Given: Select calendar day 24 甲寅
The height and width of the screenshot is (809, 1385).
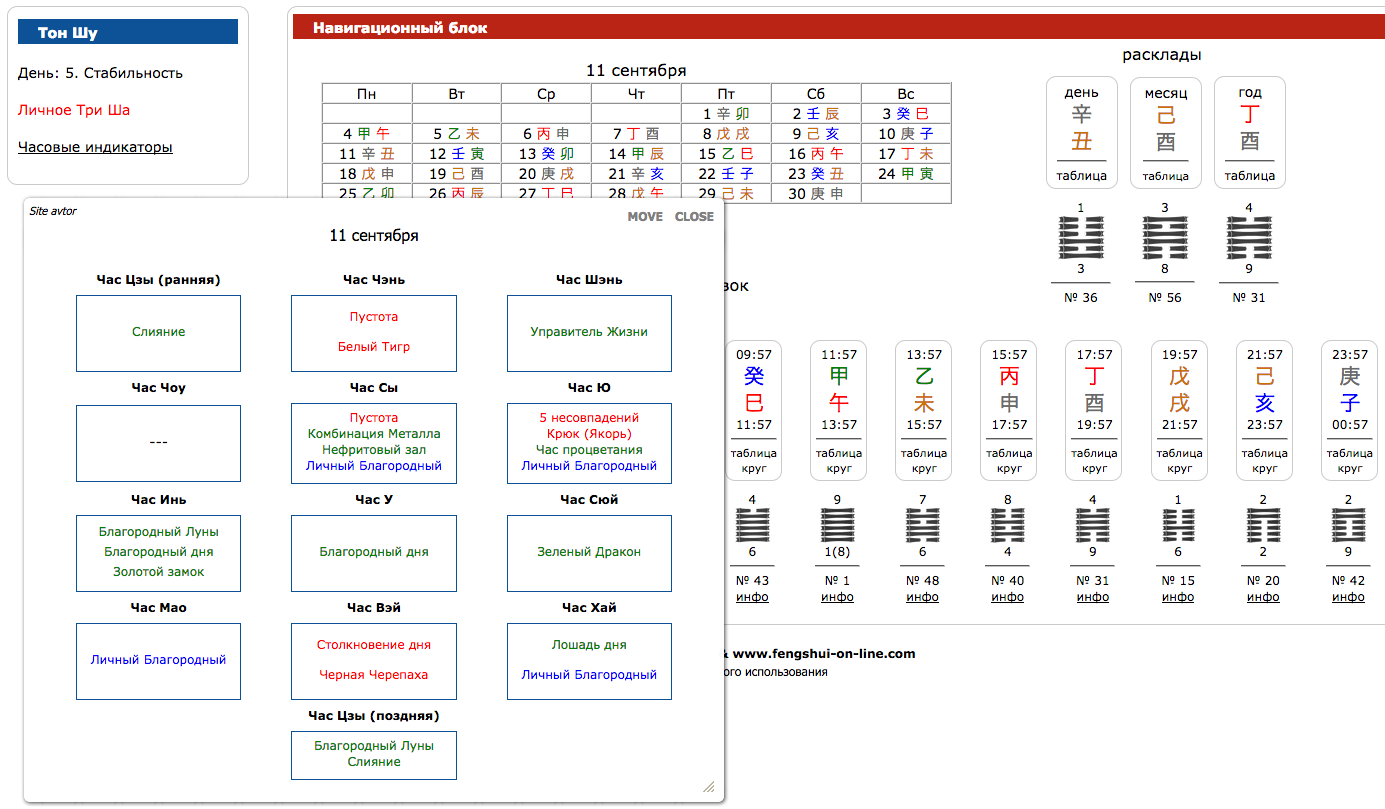Looking at the screenshot, I should pyautogui.click(x=906, y=174).
